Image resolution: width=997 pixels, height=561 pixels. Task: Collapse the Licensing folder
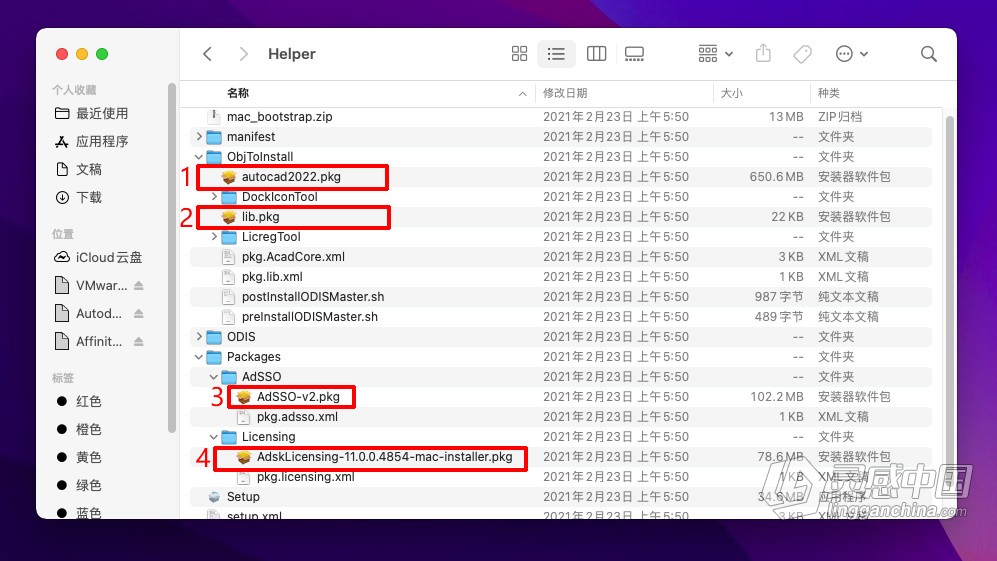(x=214, y=437)
